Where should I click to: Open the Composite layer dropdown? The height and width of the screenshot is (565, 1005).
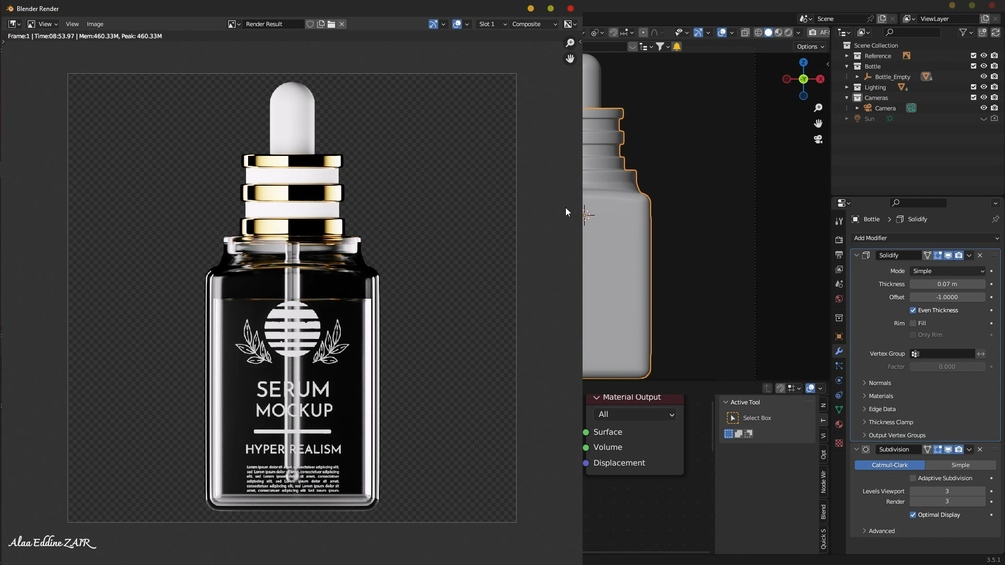coord(534,24)
